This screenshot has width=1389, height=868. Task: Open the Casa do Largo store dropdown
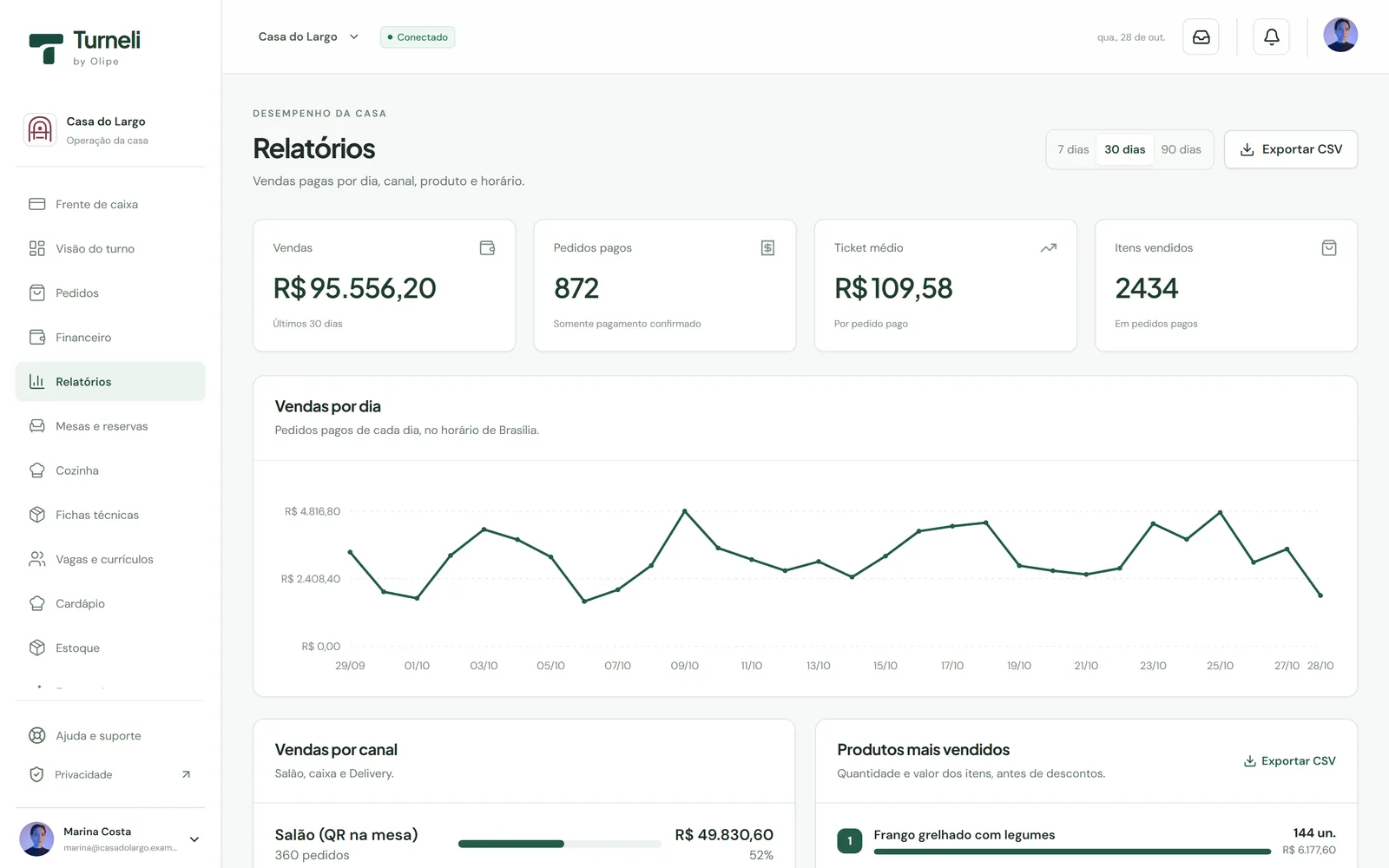coord(308,36)
